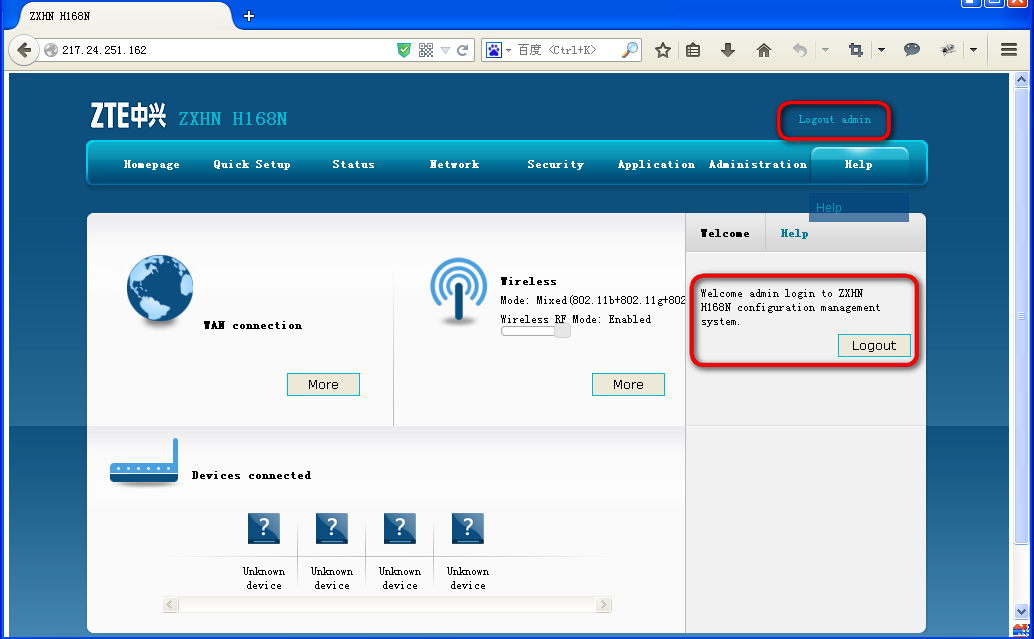Viewport: 1034px width, 639px height.
Task: Click the magnifying glass search icon
Action: 630,50
